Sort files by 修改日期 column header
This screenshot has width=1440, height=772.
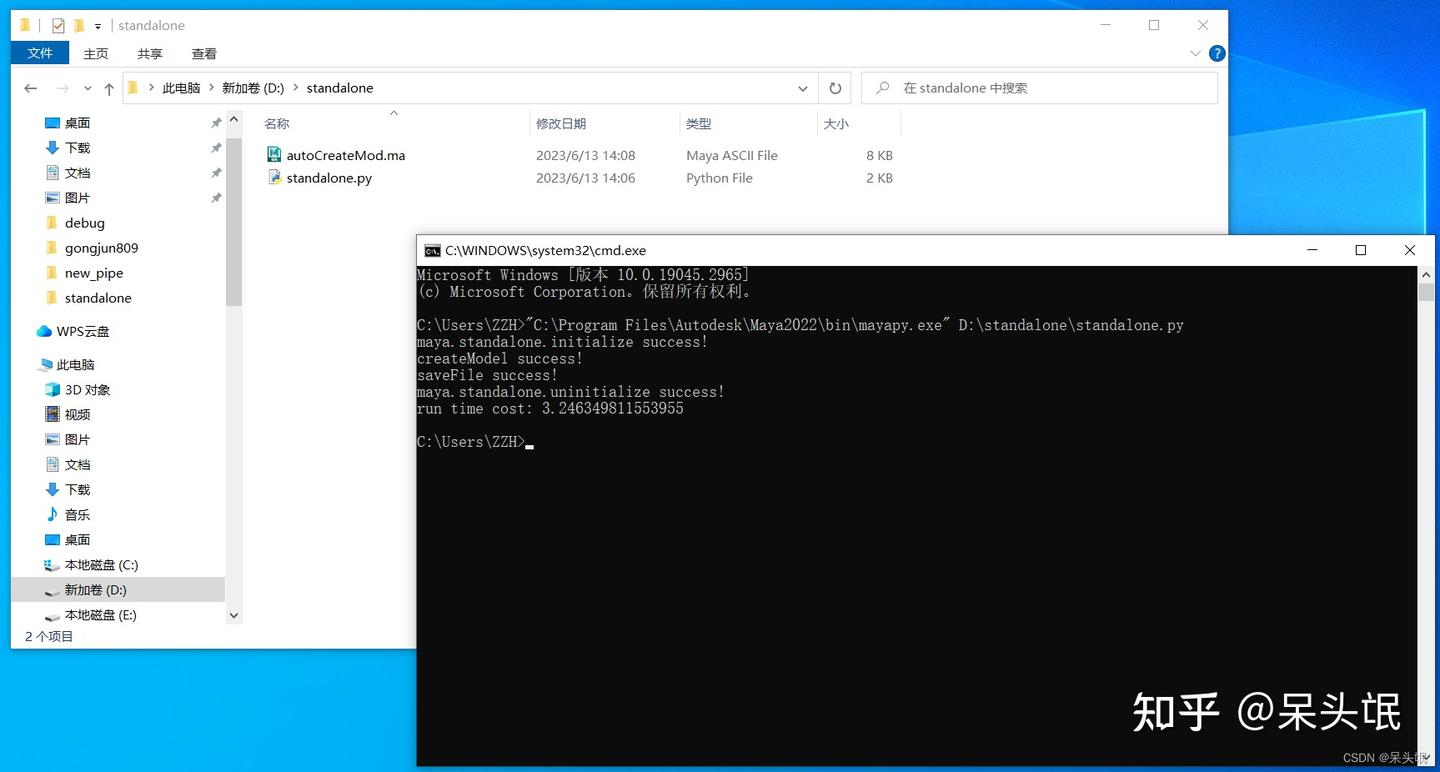[x=561, y=124]
